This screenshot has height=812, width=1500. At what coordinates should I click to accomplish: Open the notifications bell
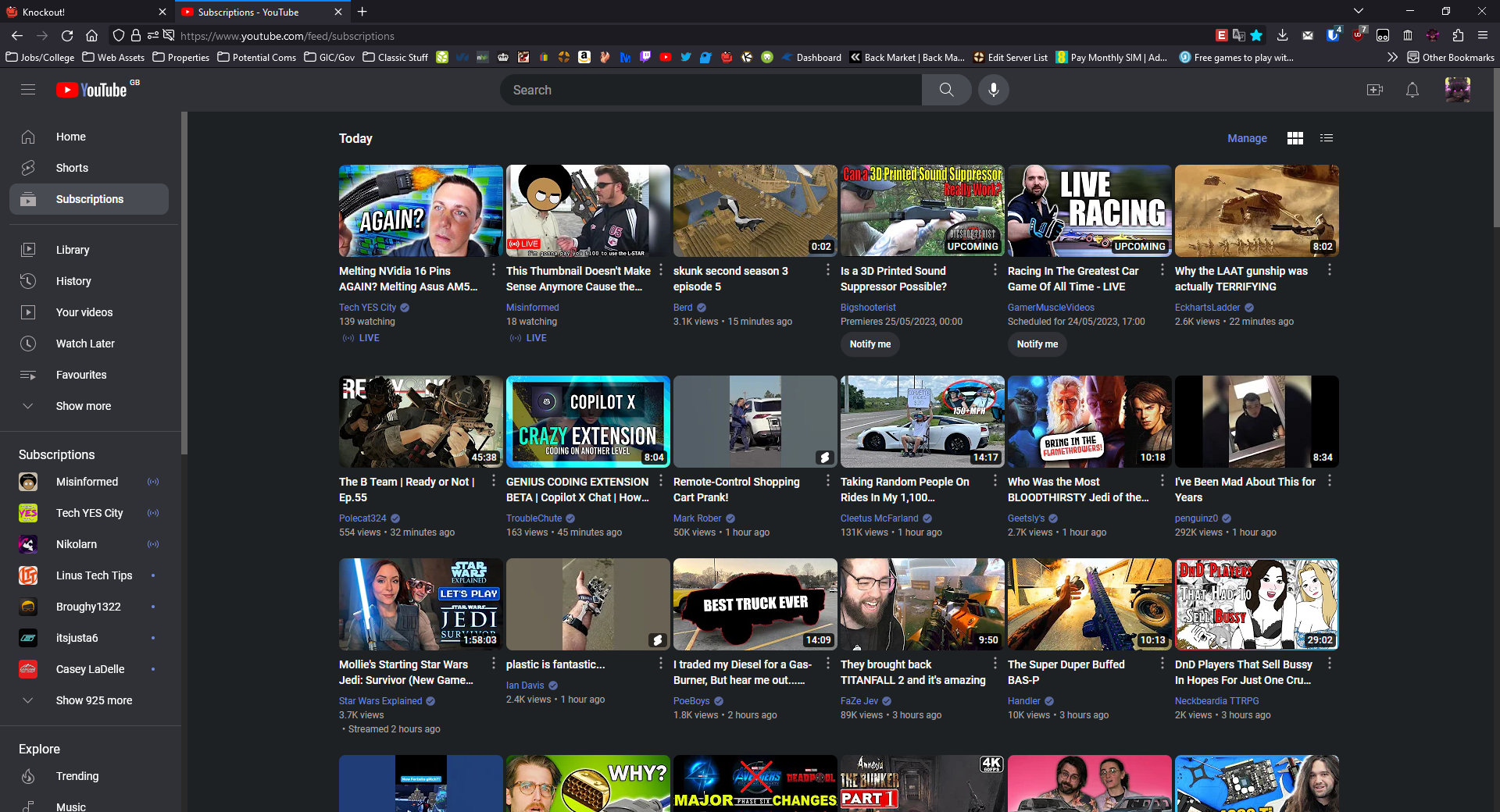tap(1412, 90)
